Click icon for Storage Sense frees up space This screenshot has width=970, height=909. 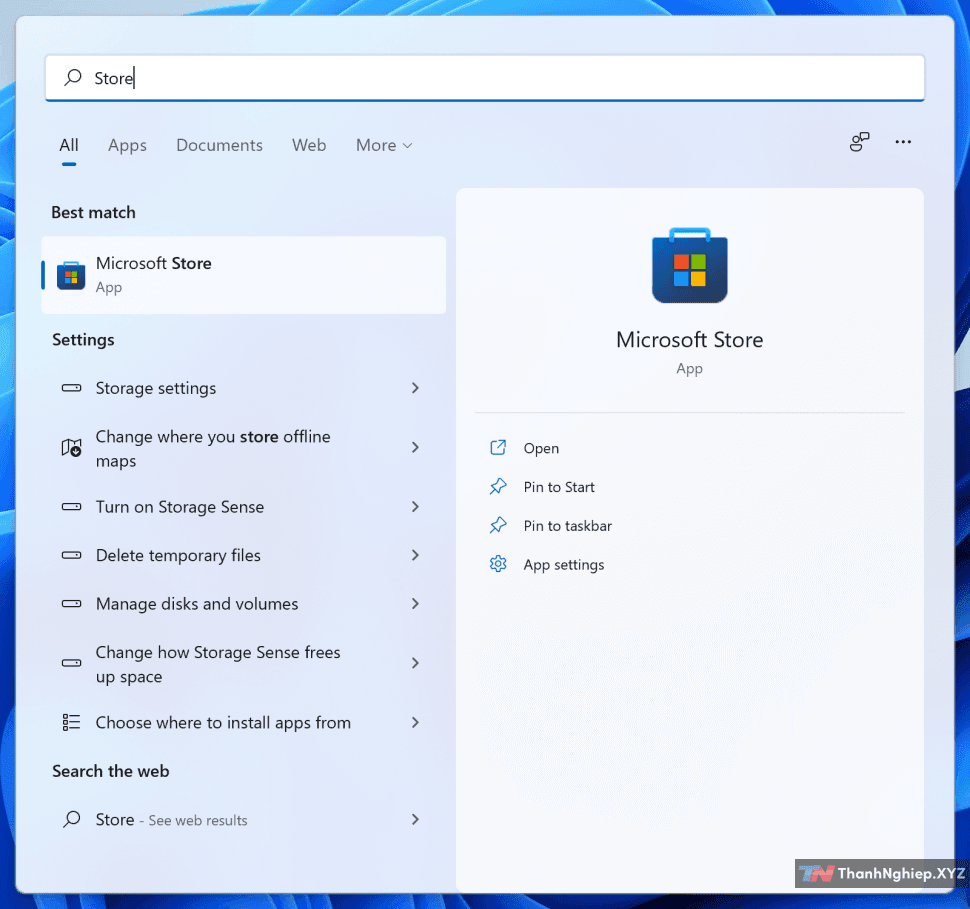pyautogui.click(x=71, y=663)
